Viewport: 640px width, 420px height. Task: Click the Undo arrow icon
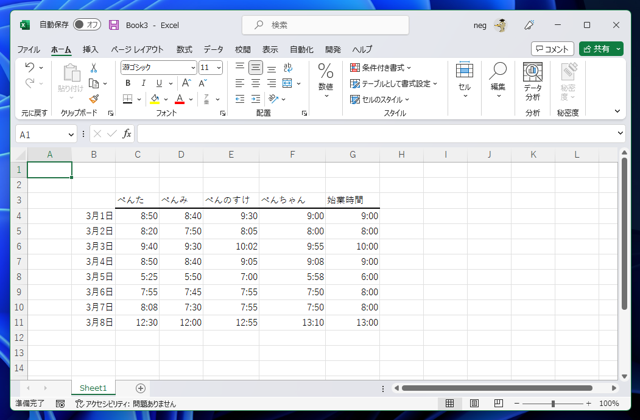pos(29,67)
